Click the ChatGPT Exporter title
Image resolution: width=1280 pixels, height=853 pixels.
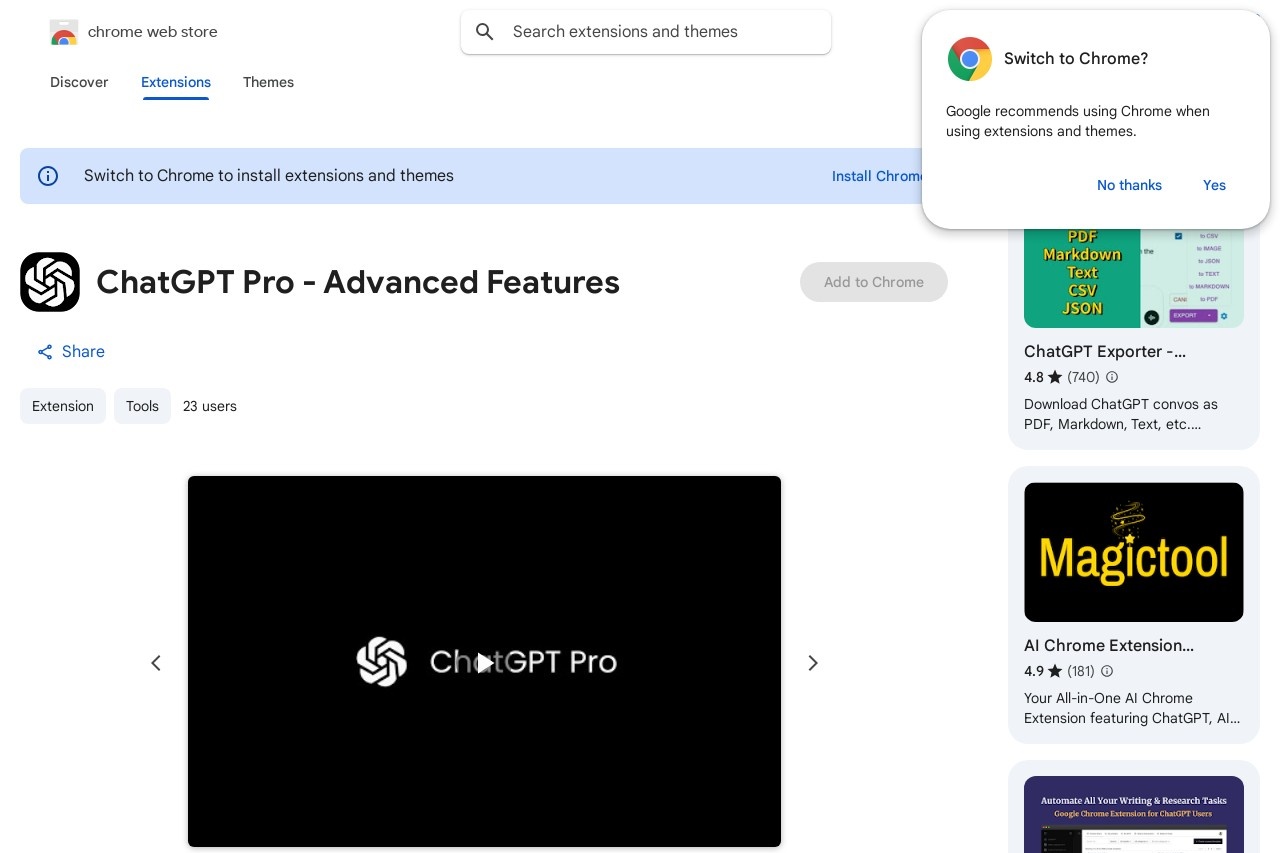pos(1105,351)
